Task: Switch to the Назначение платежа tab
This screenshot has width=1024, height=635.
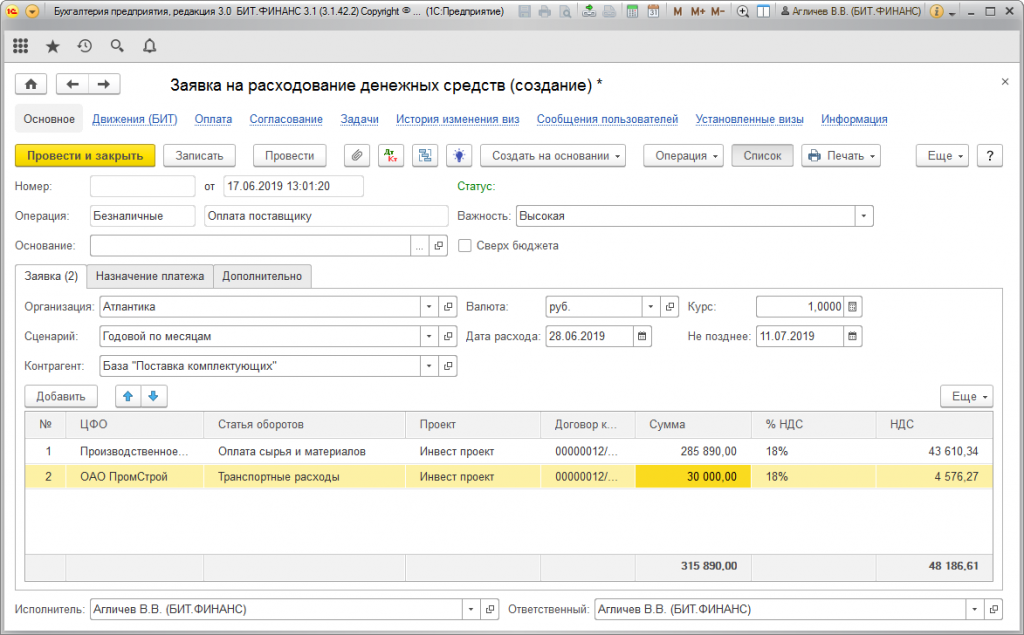Action: point(150,276)
